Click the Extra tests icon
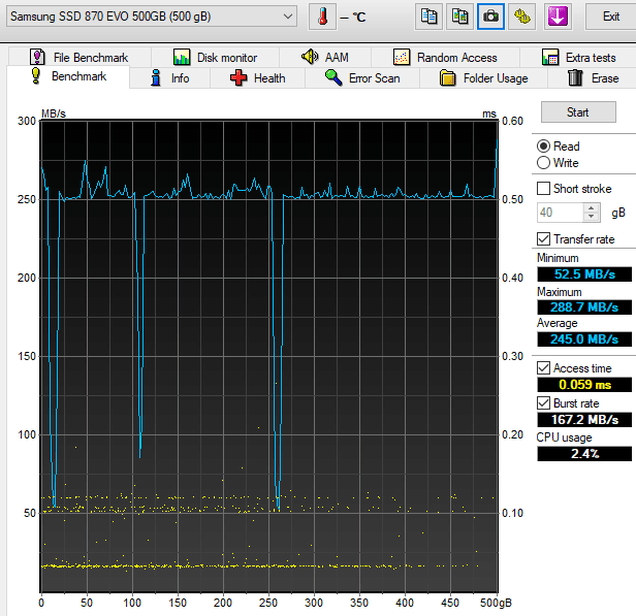636x616 pixels. 550,57
